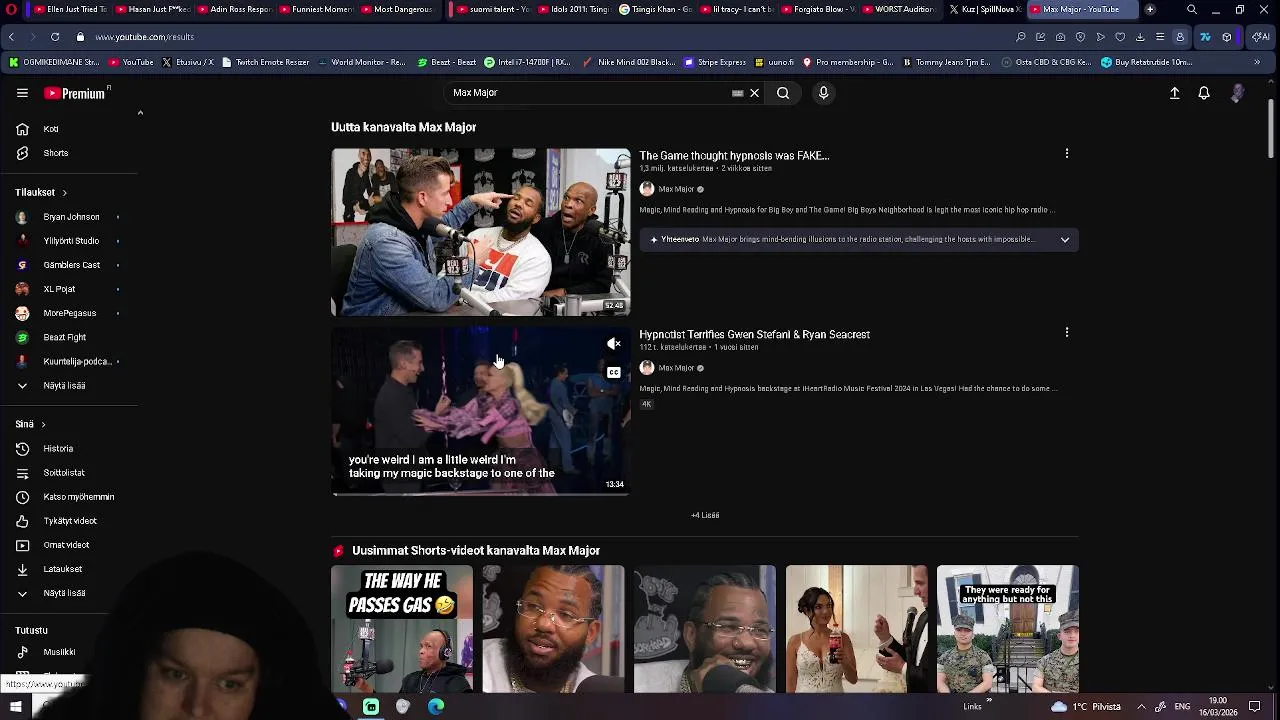The image size is (1280, 720).
Task: Play the marines They were ready short
Action: [1008, 629]
